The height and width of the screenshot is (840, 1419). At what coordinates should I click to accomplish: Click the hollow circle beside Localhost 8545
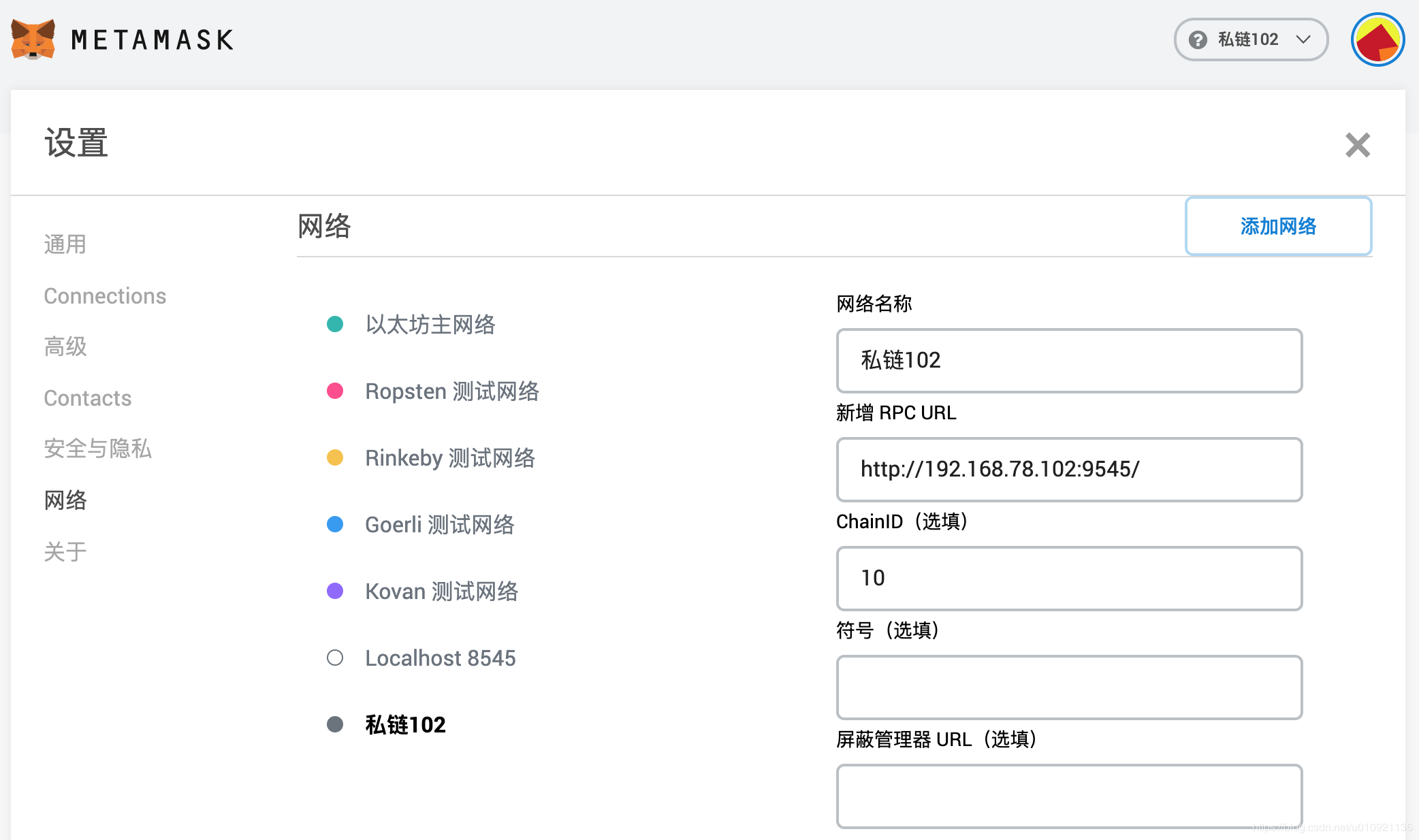pyautogui.click(x=335, y=658)
